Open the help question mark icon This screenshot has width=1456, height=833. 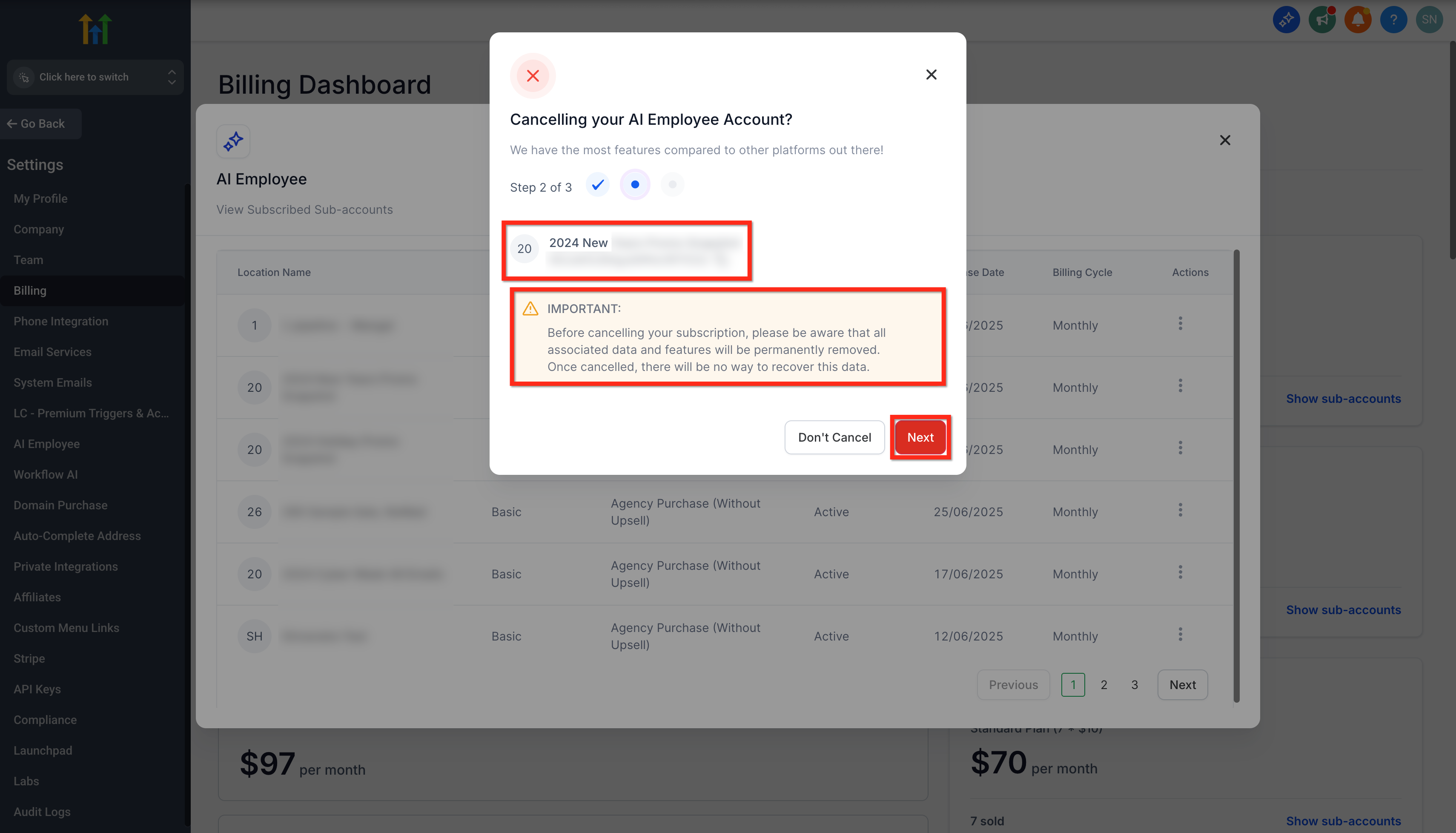pyautogui.click(x=1393, y=20)
